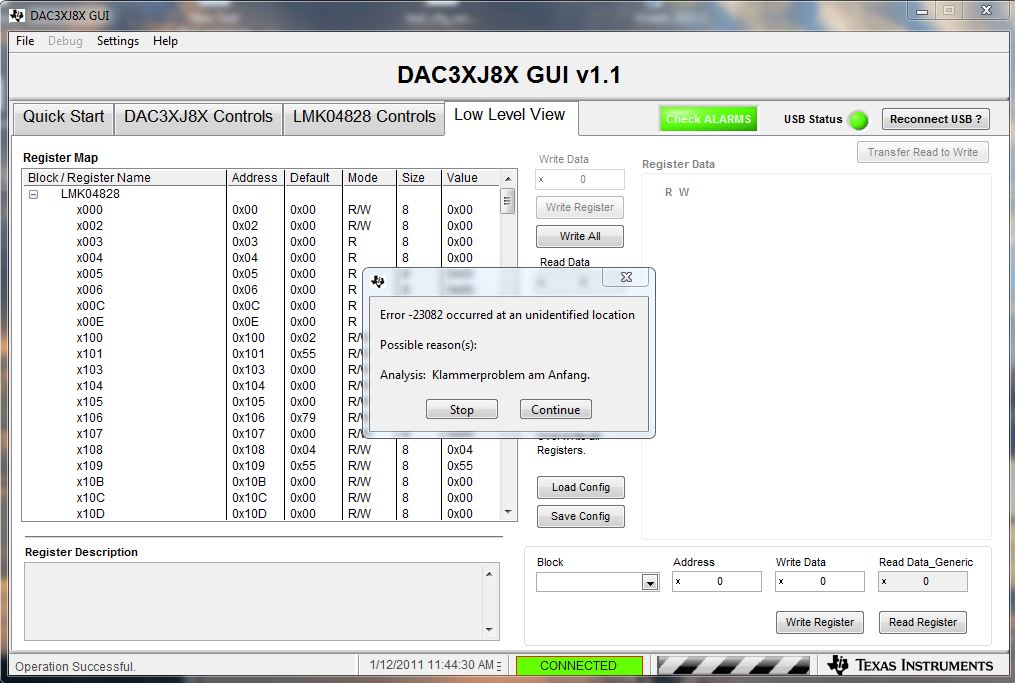1015x683 pixels.
Task: Click 0x55 value in x109 row
Action: click(460, 465)
